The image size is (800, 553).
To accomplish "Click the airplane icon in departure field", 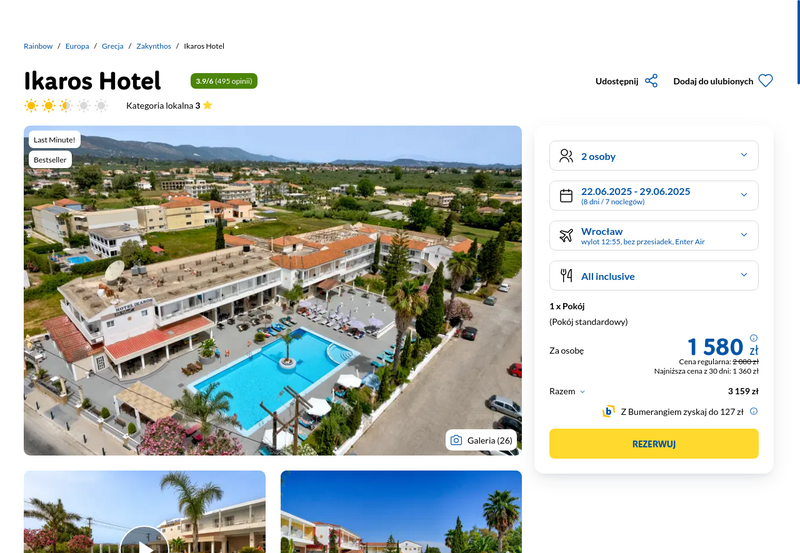I will pos(566,235).
